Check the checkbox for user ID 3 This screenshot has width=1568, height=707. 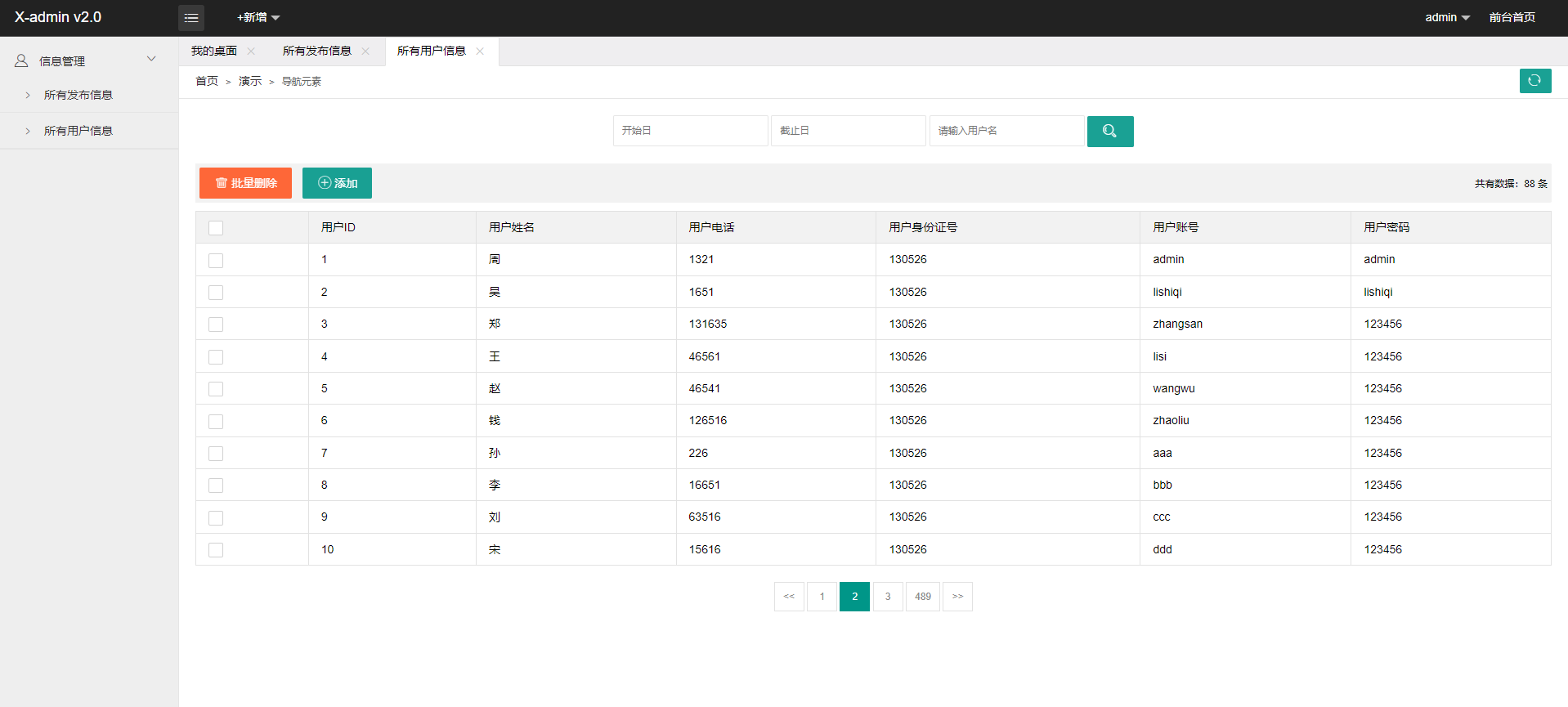pyautogui.click(x=216, y=324)
